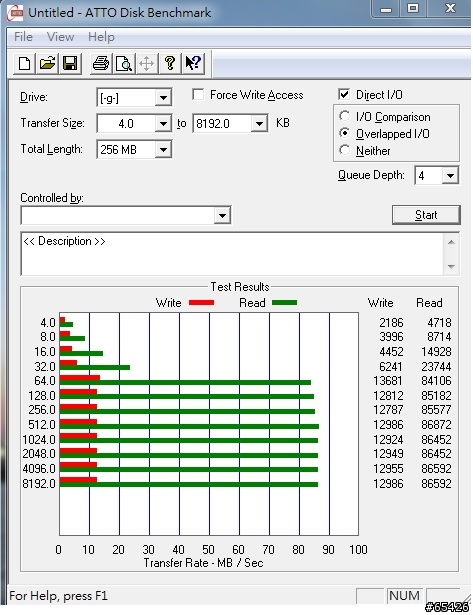
Task: Click inside the Description text box
Action: tap(232, 254)
